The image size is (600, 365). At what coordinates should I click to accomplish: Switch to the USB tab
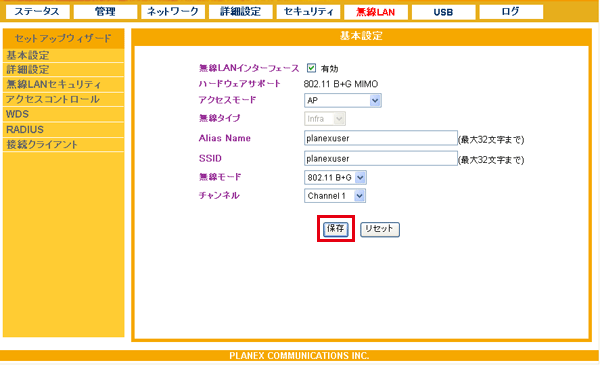click(443, 11)
